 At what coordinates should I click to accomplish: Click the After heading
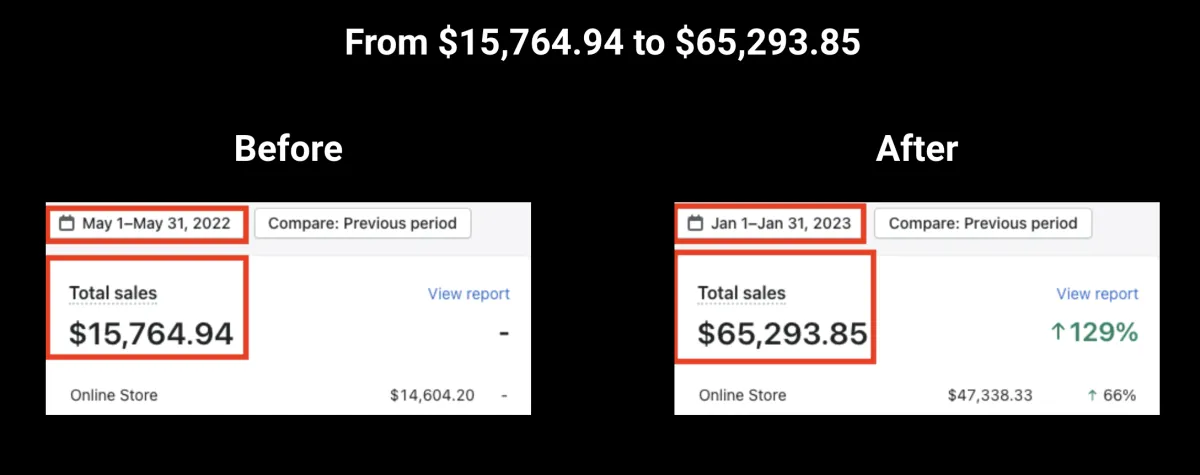click(x=917, y=149)
